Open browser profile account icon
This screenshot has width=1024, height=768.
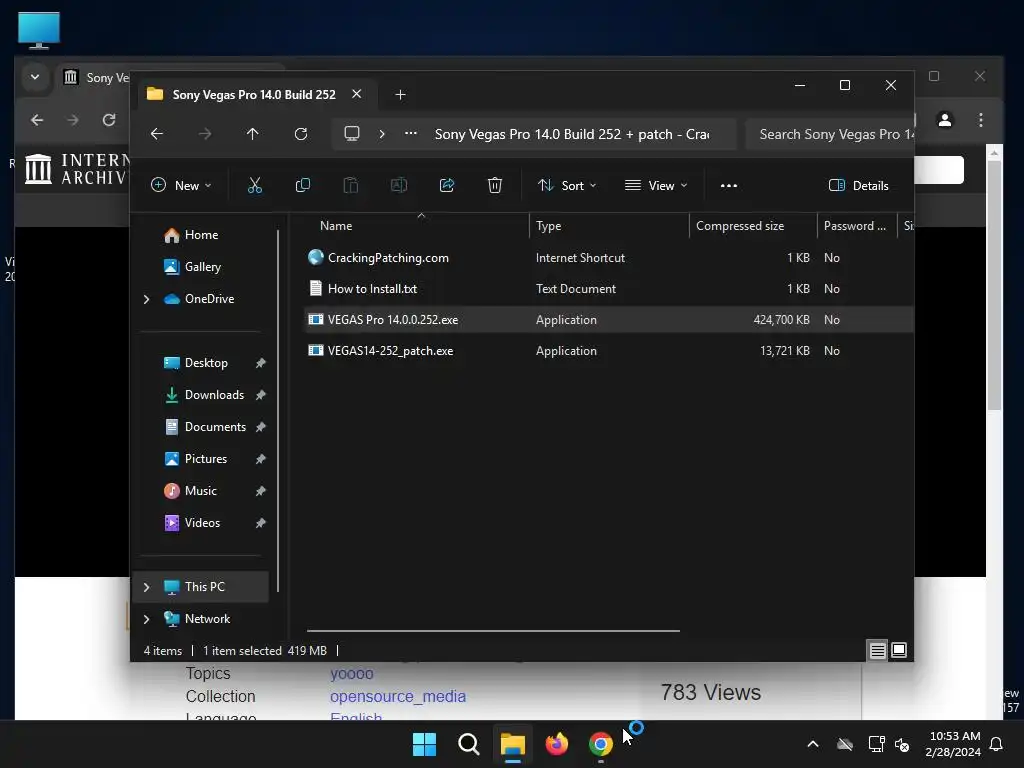945,120
